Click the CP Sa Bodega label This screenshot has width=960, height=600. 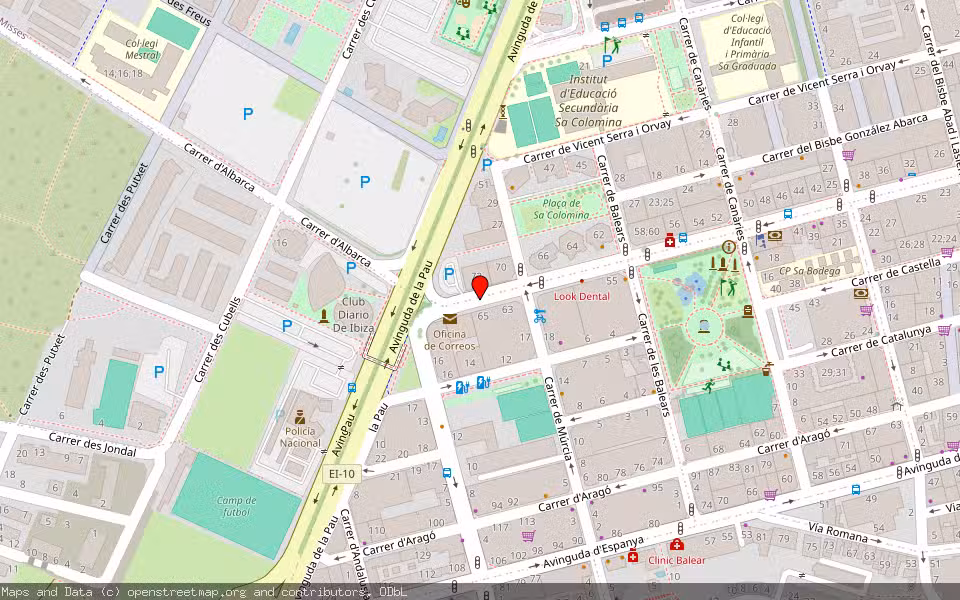809,271
